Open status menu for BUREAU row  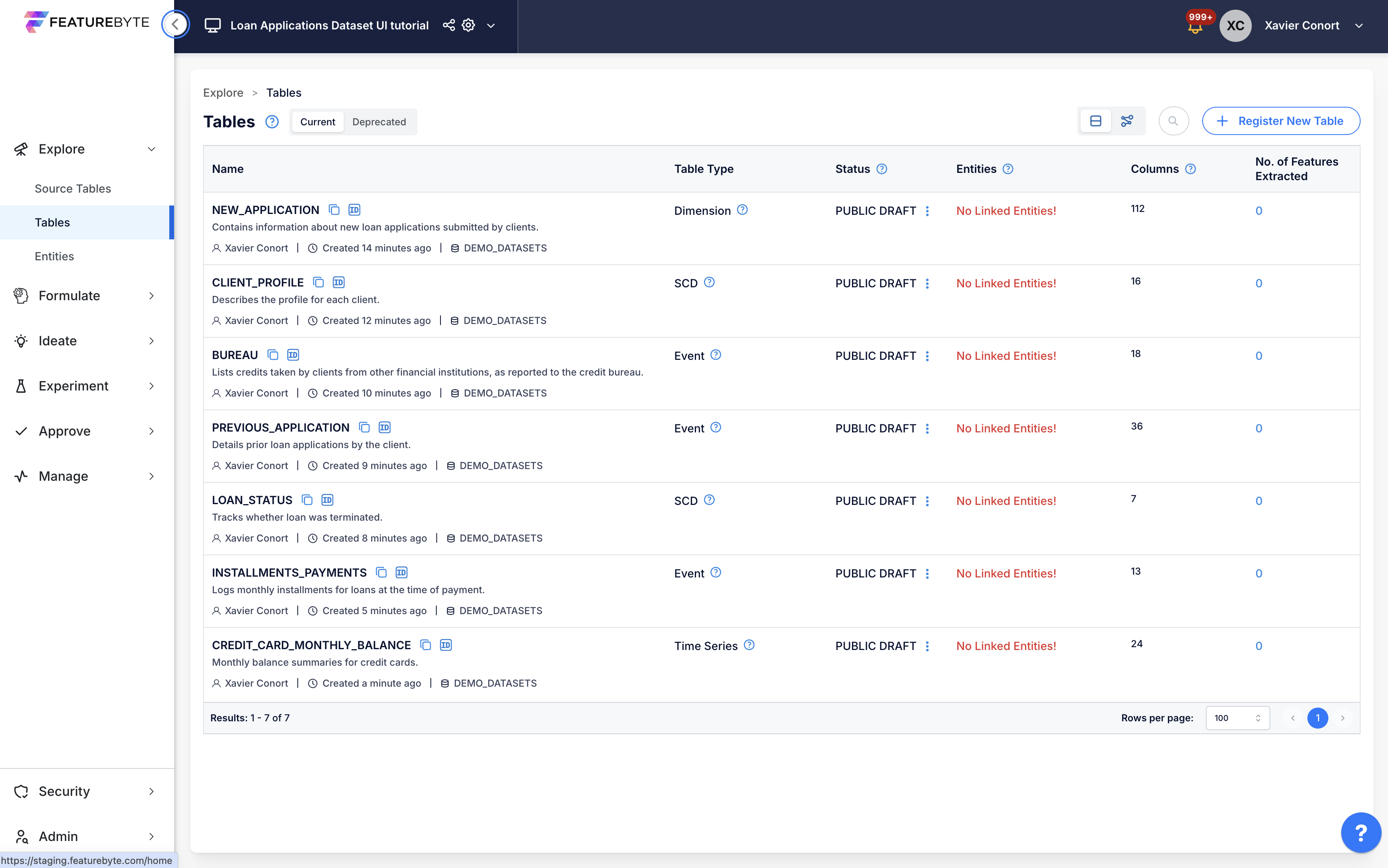coord(927,356)
